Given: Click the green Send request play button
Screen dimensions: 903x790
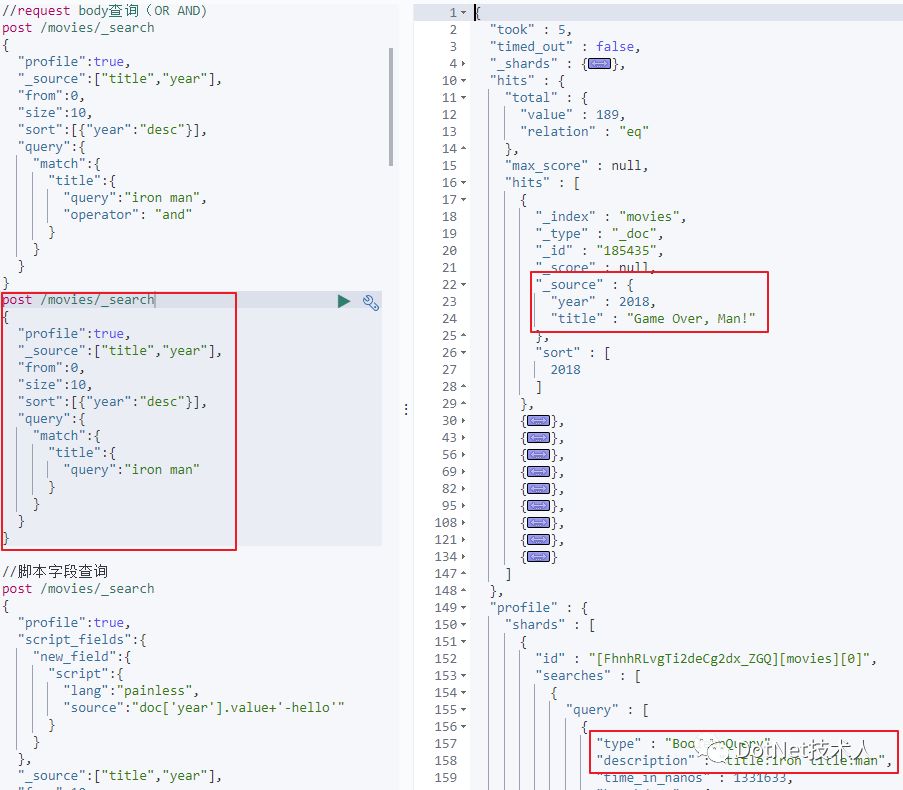Looking at the screenshot, I should tap(344, 301).
